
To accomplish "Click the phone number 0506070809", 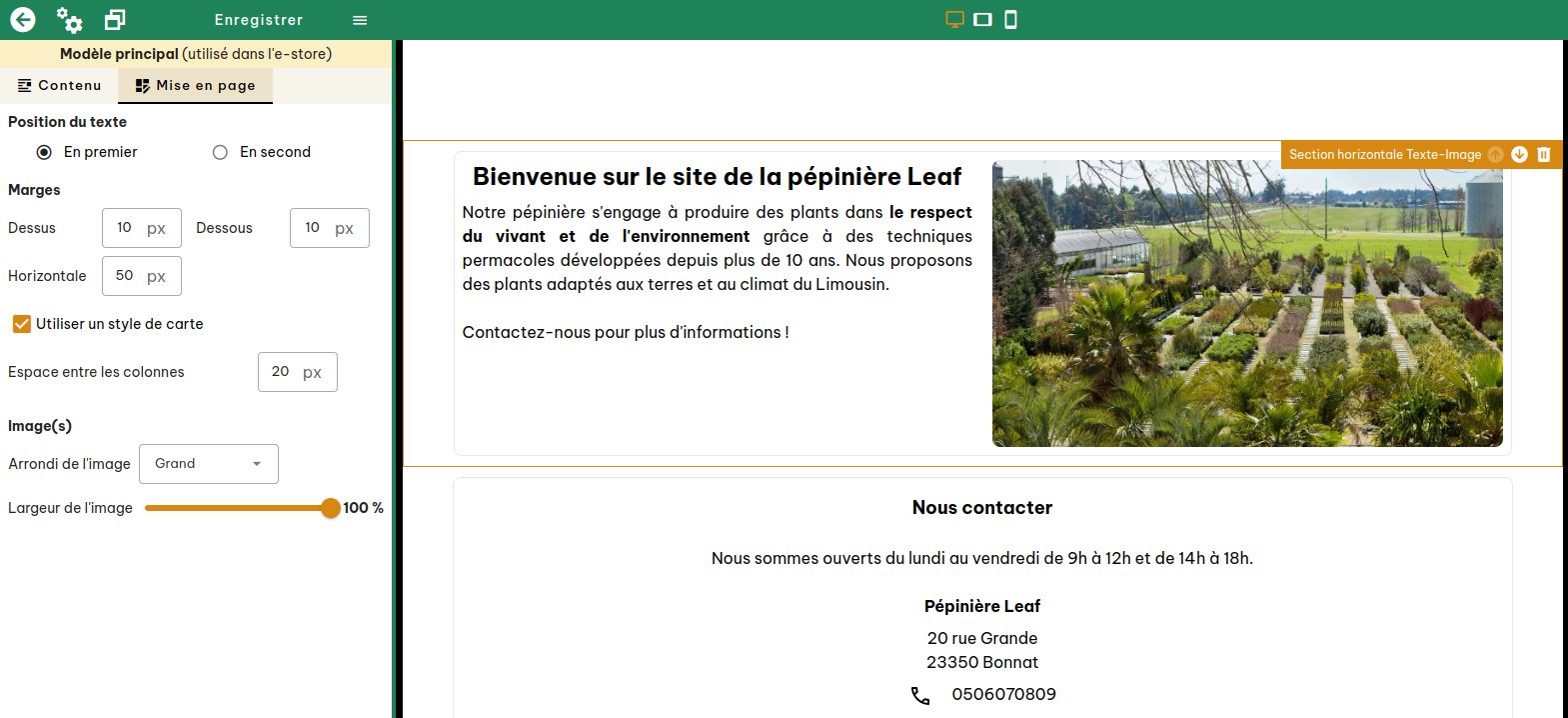I will tap(1003, 694).
